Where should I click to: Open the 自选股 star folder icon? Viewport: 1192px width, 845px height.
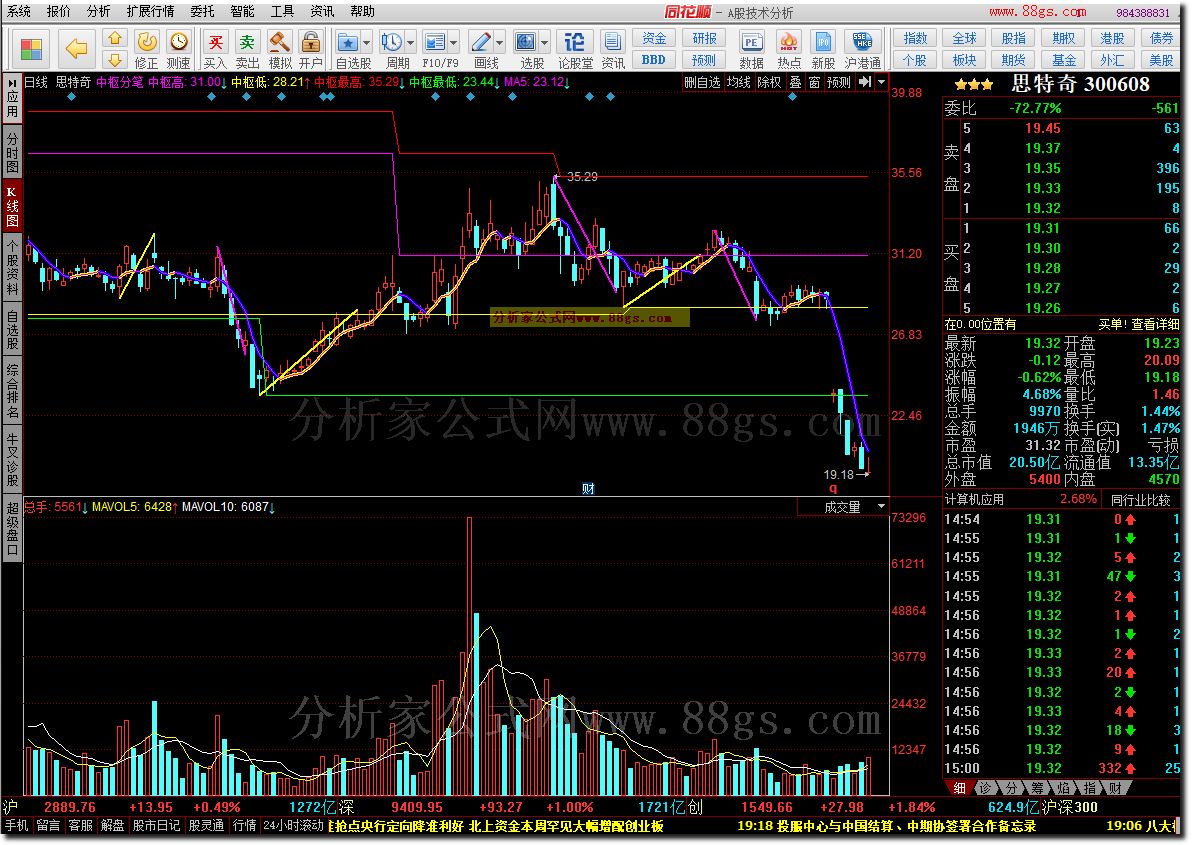tap(347, 42)
